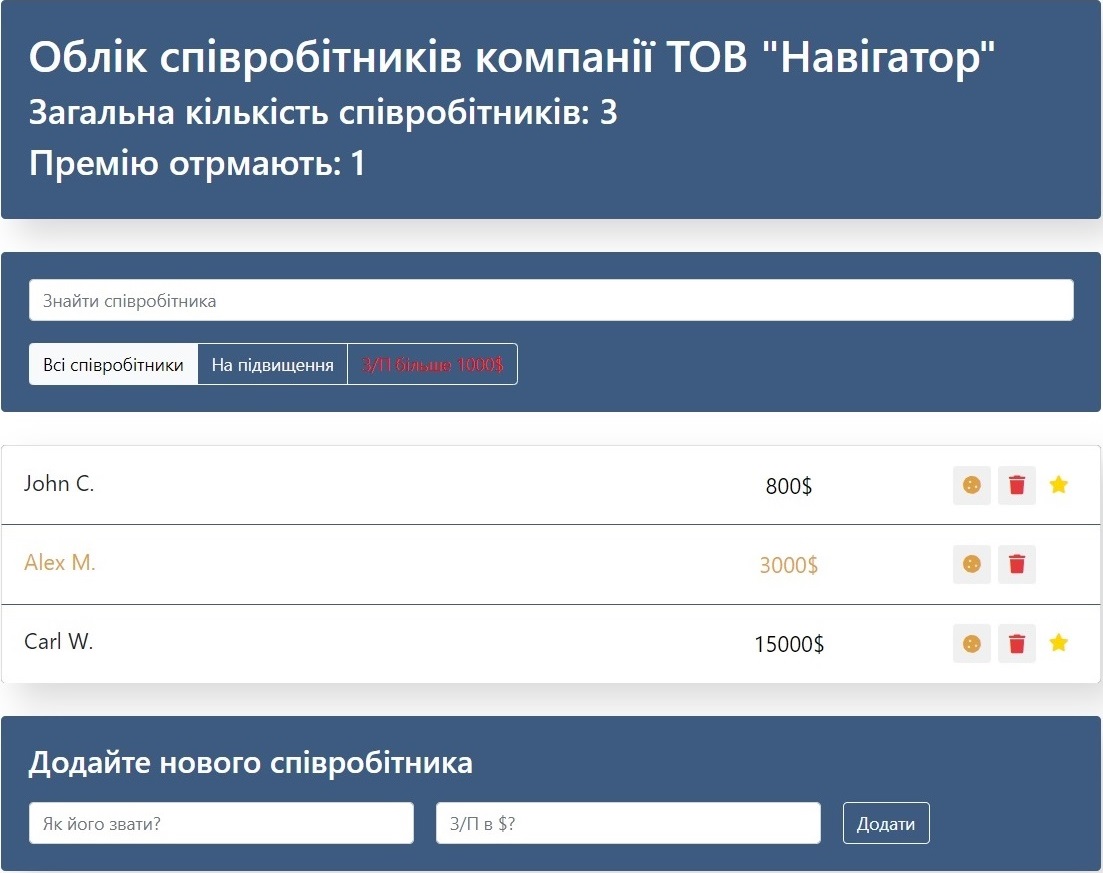Click the "Премію отрмають: 1" counter
The width and height of the screenshot is (1103, 873).
click(x=197, y=163)
